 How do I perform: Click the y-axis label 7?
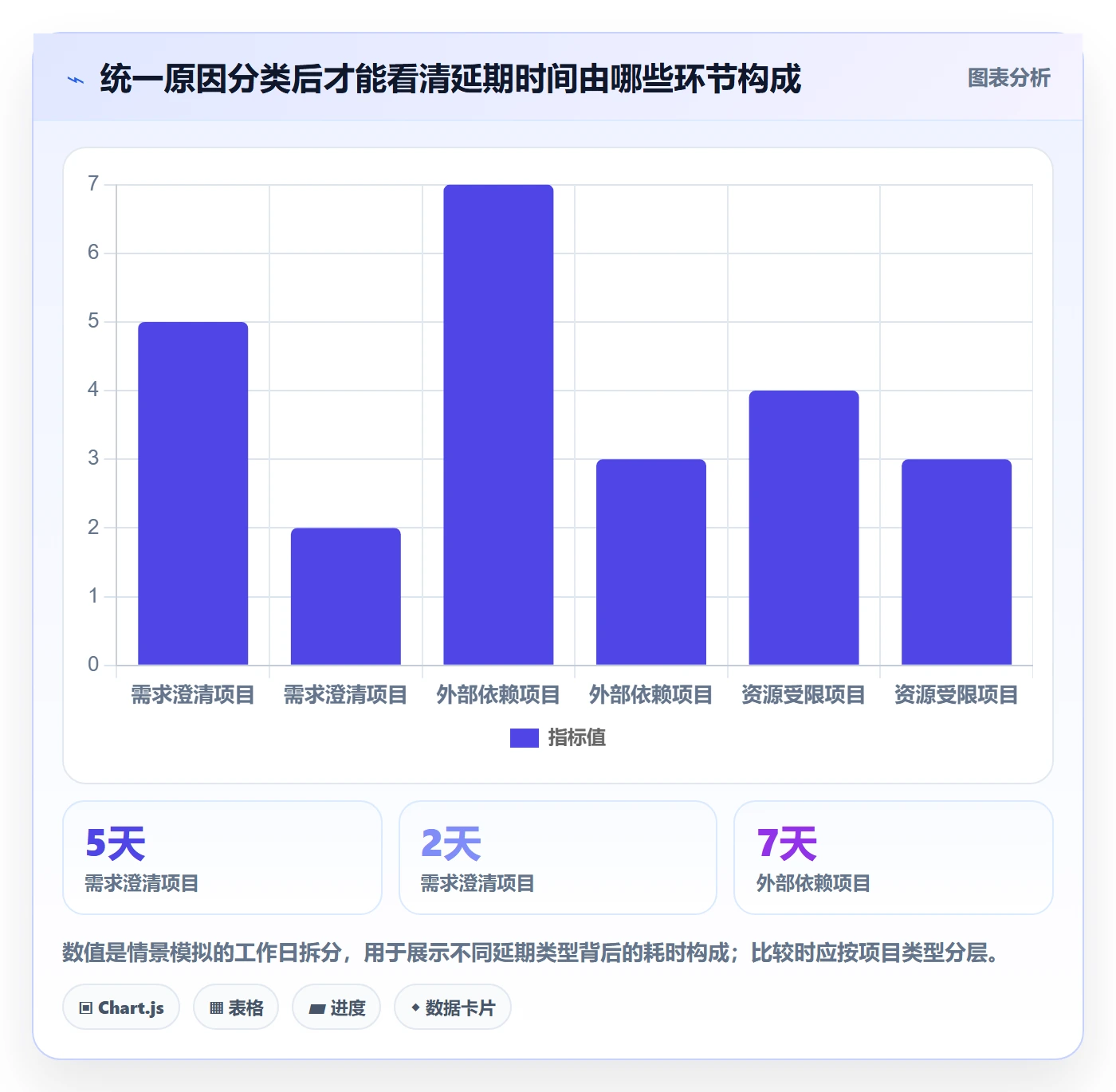[93, 184]
